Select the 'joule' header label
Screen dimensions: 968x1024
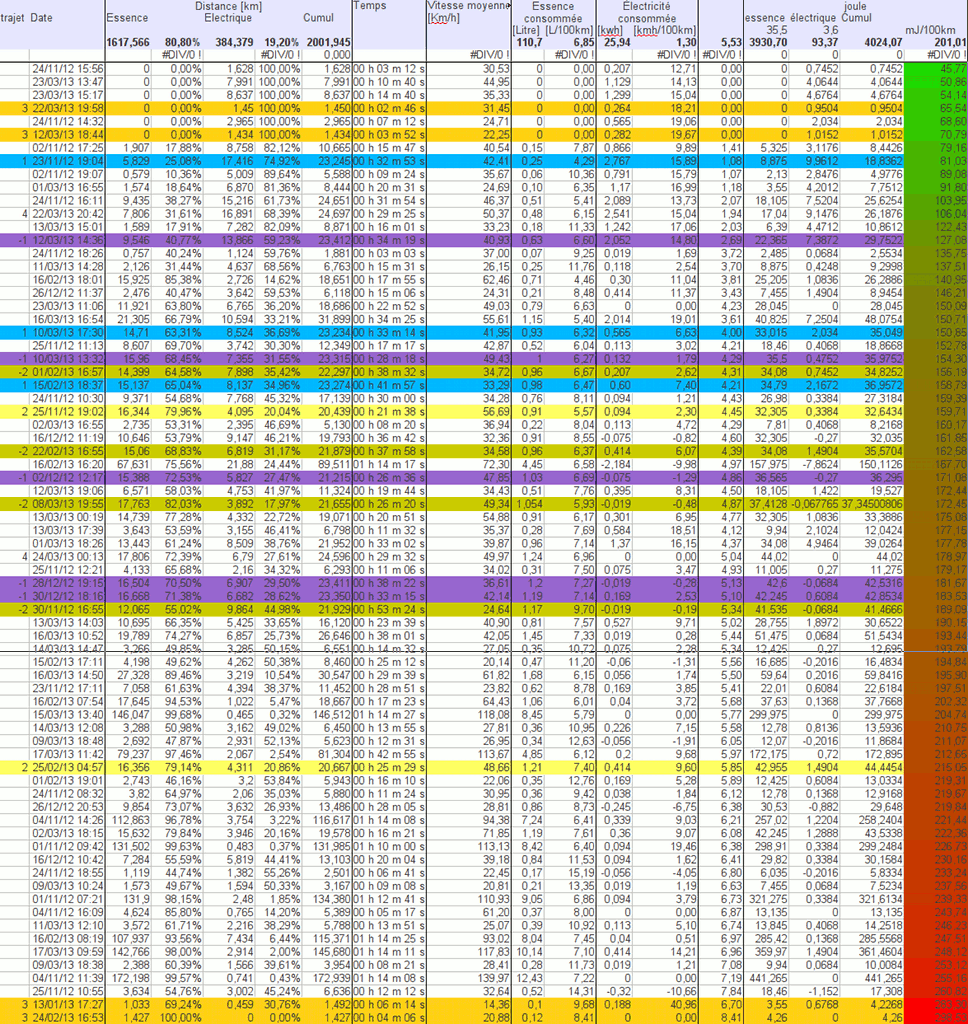click(855, 6)
